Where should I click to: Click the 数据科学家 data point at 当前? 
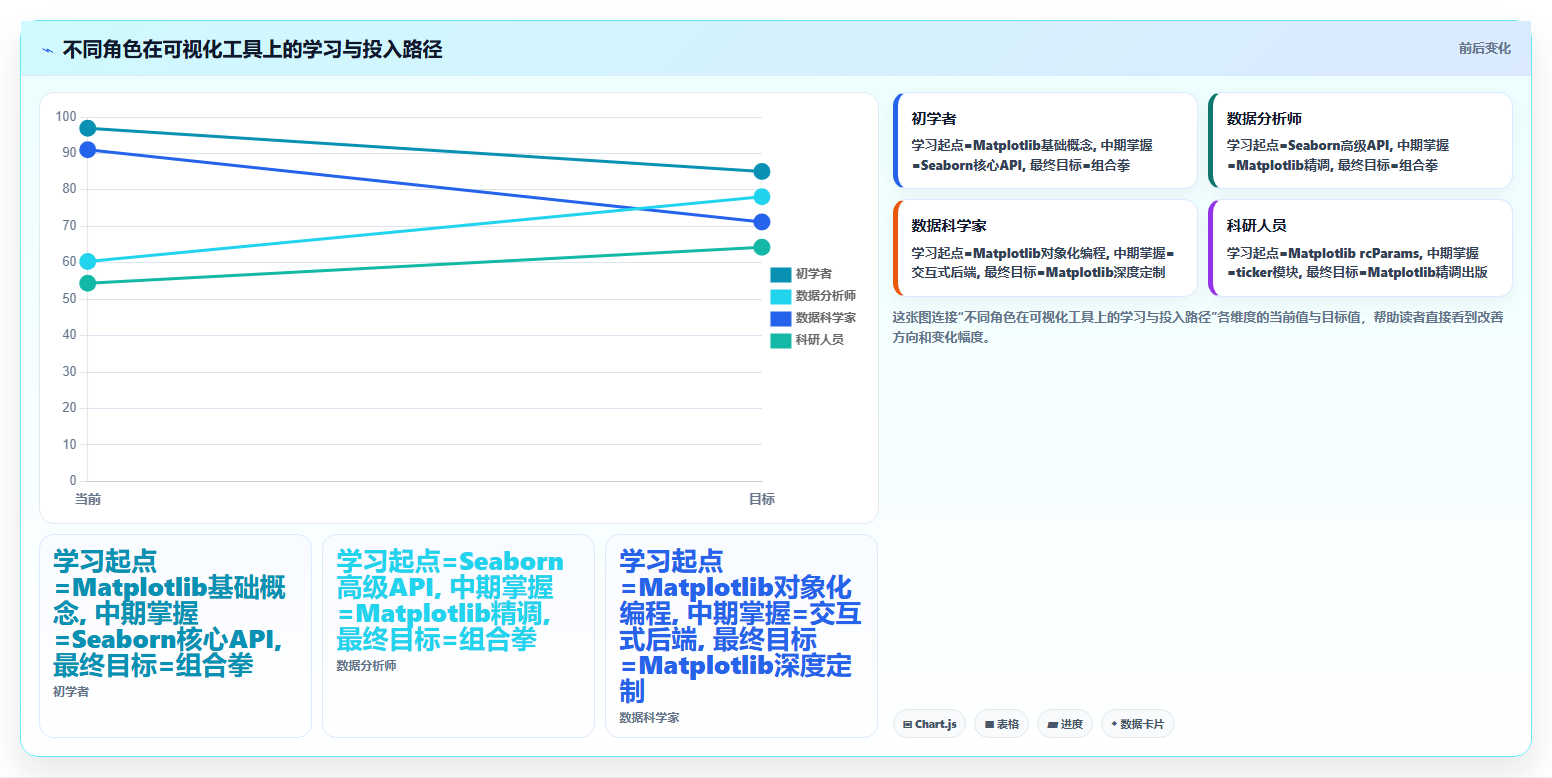coord(88,150)
